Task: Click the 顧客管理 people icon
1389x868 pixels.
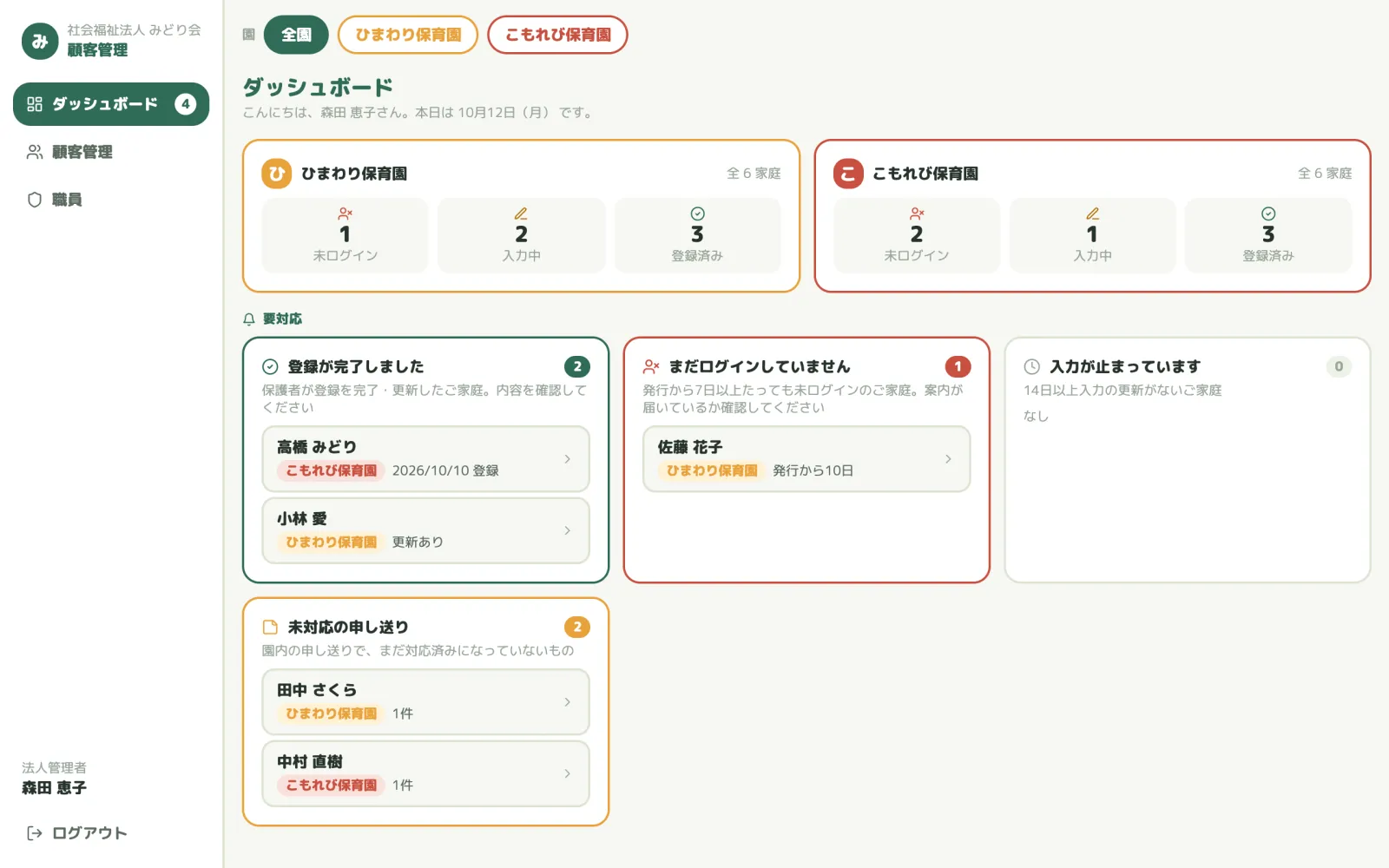Action: click(x=35, y=152)
